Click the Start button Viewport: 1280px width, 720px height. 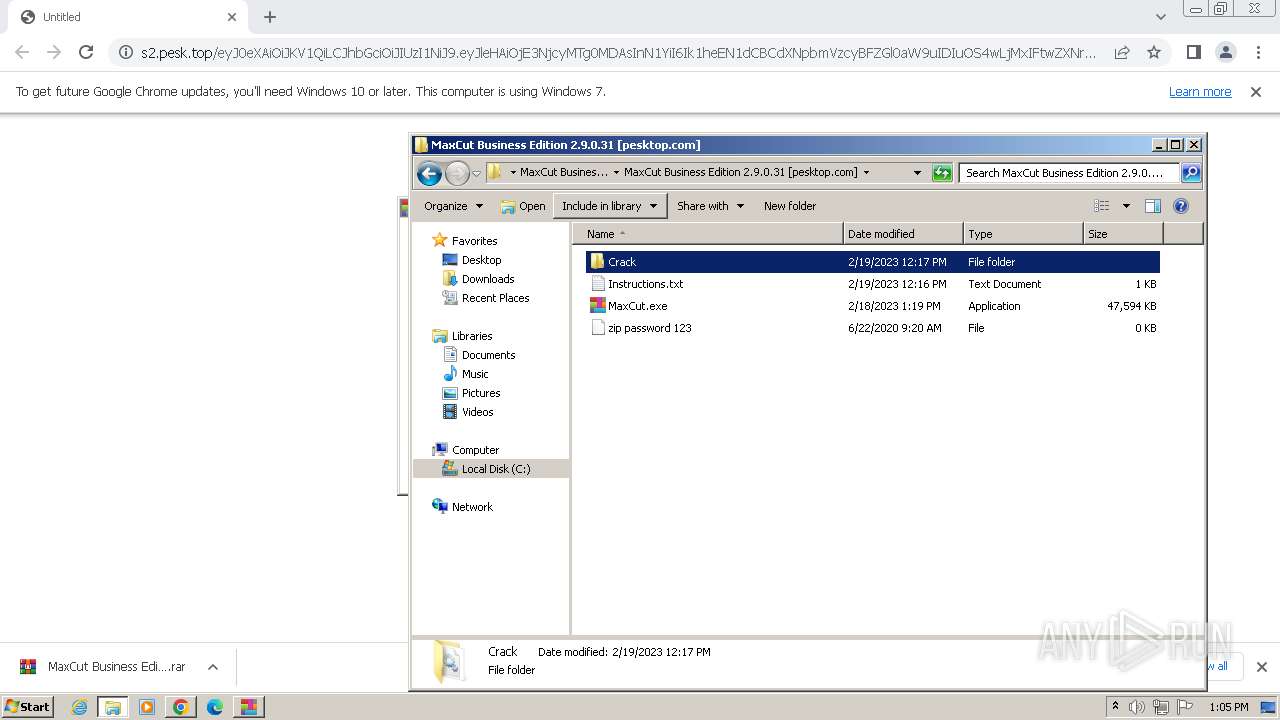pyautogui.click(x=28, y=707)
